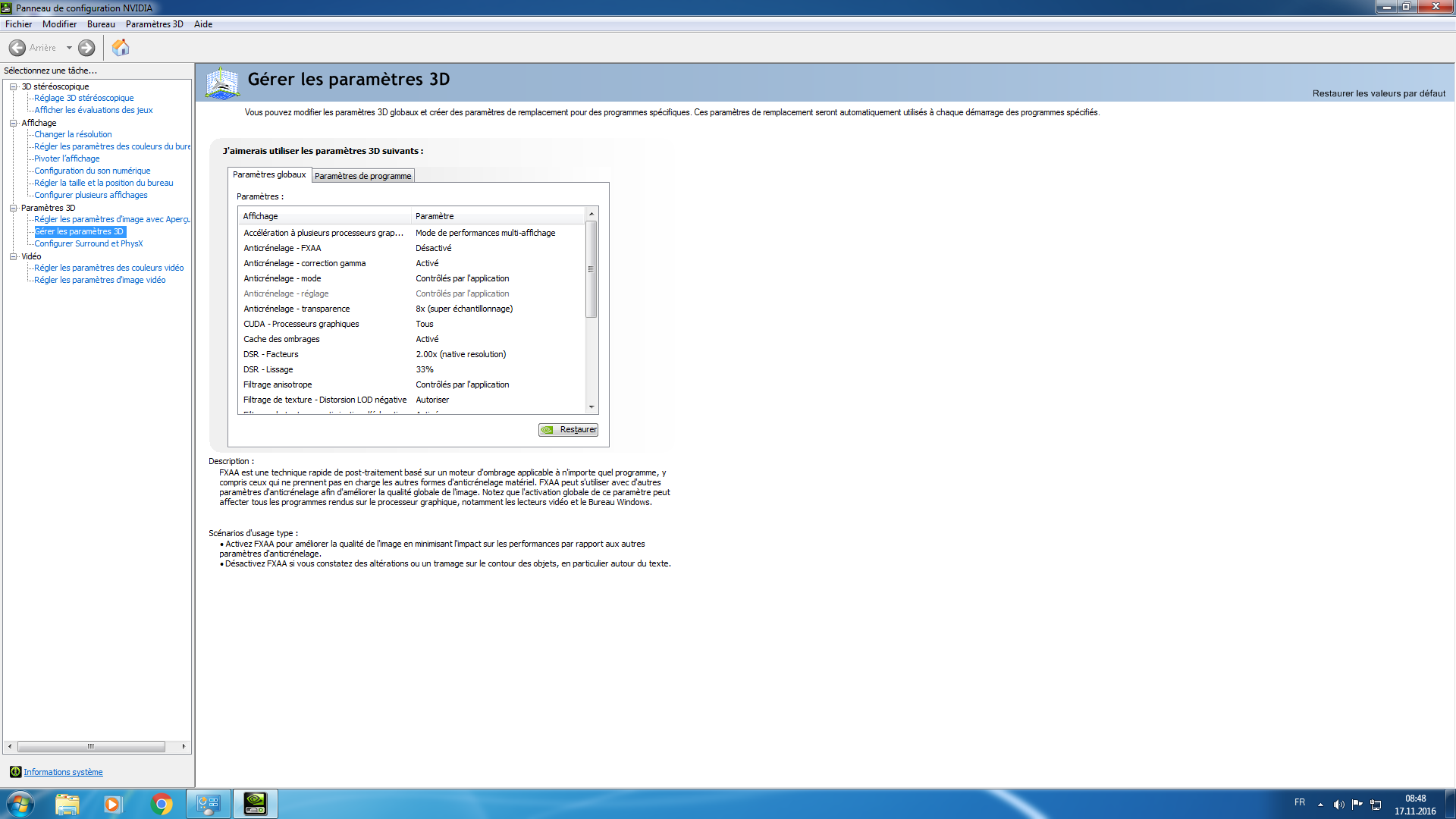1456x819 pixels.
Task: Open Configurer Surround et PhysX
Action: [x=88, y=243]
